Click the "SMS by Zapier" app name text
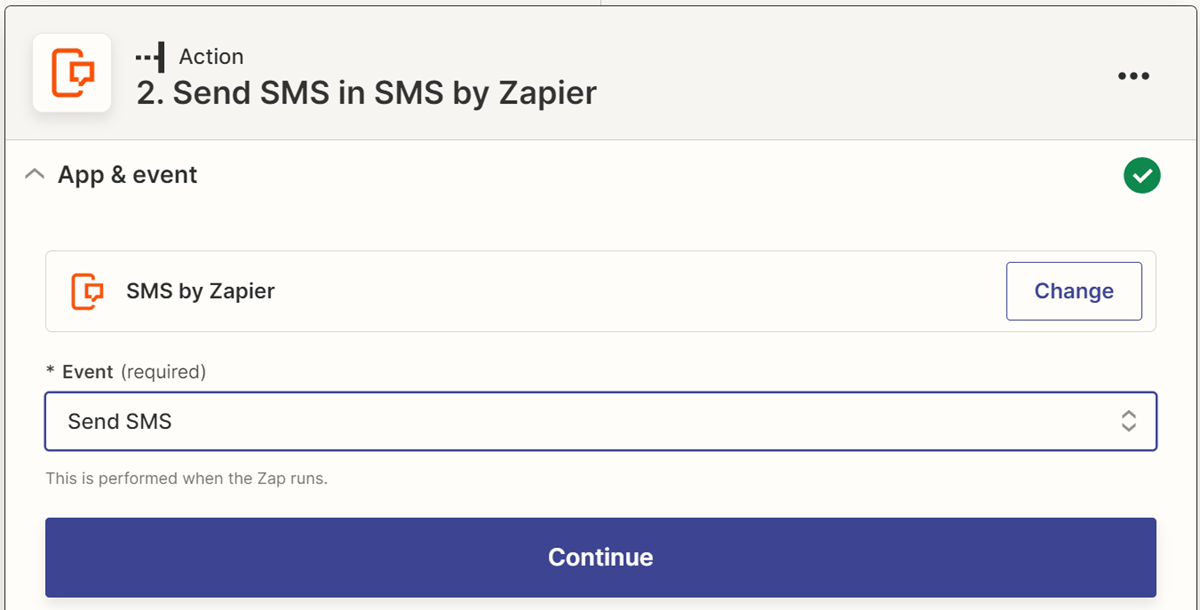1200x610 pixels. 200,291
